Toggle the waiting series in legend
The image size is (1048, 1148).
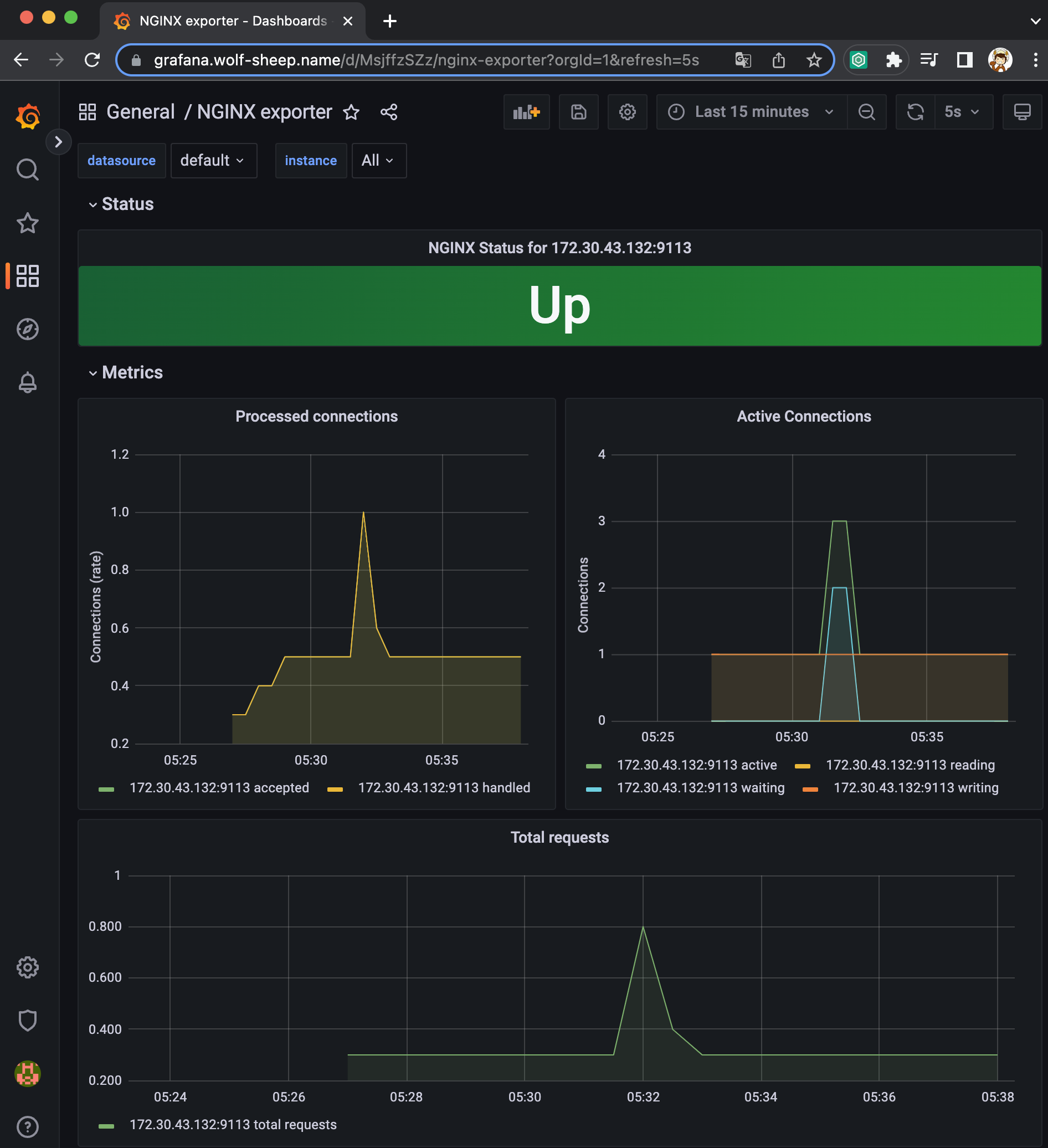coord(701,787)
